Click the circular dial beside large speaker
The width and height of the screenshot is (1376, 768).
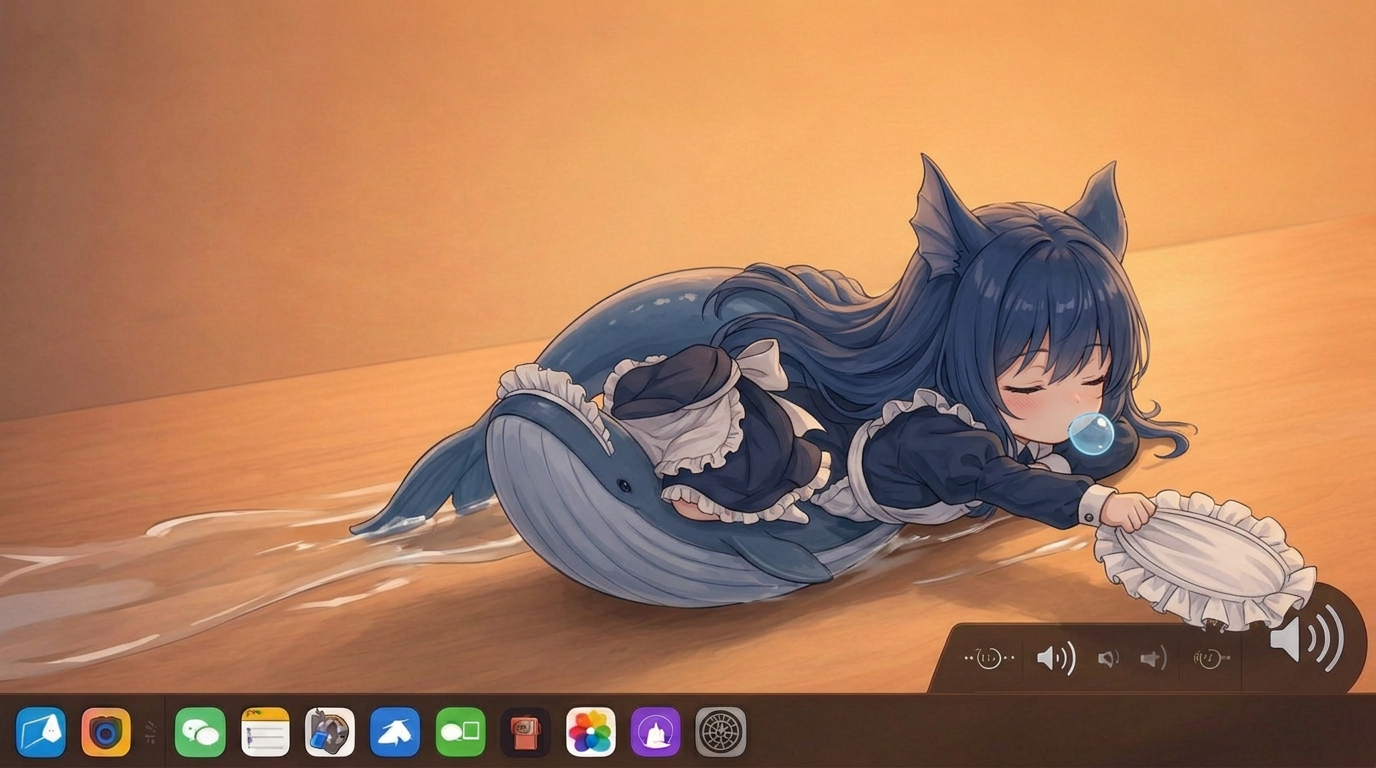click(1210, 658)
